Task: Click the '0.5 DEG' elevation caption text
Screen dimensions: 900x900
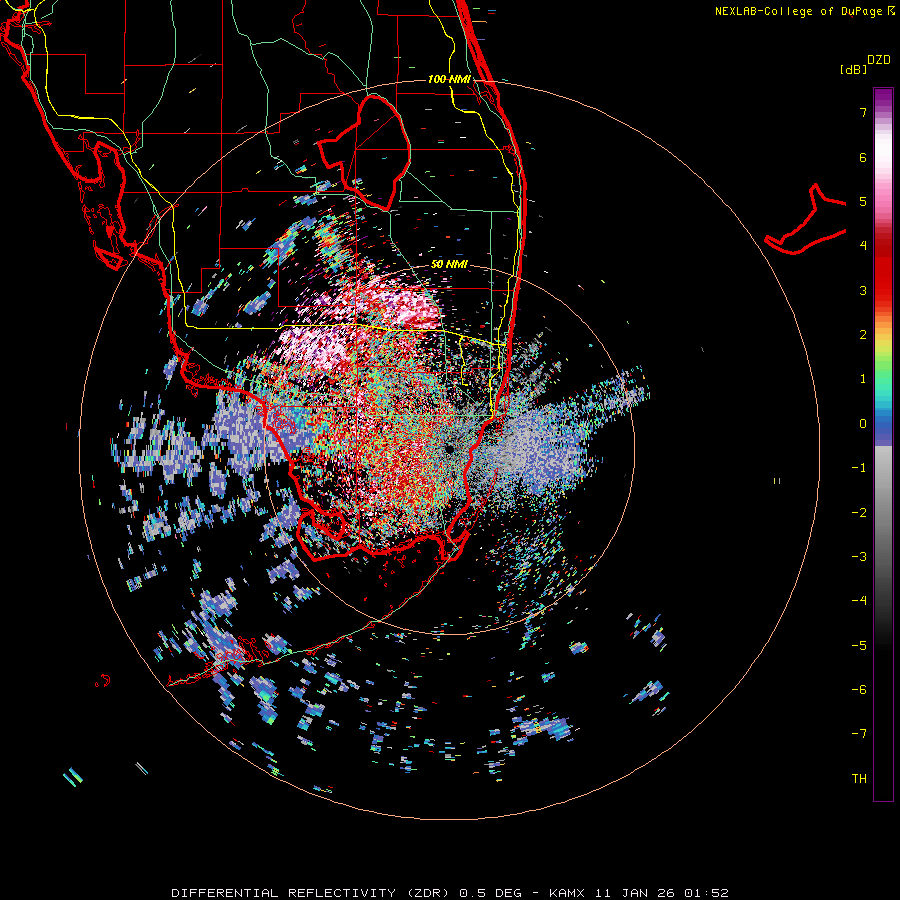Action: point(490,893)
